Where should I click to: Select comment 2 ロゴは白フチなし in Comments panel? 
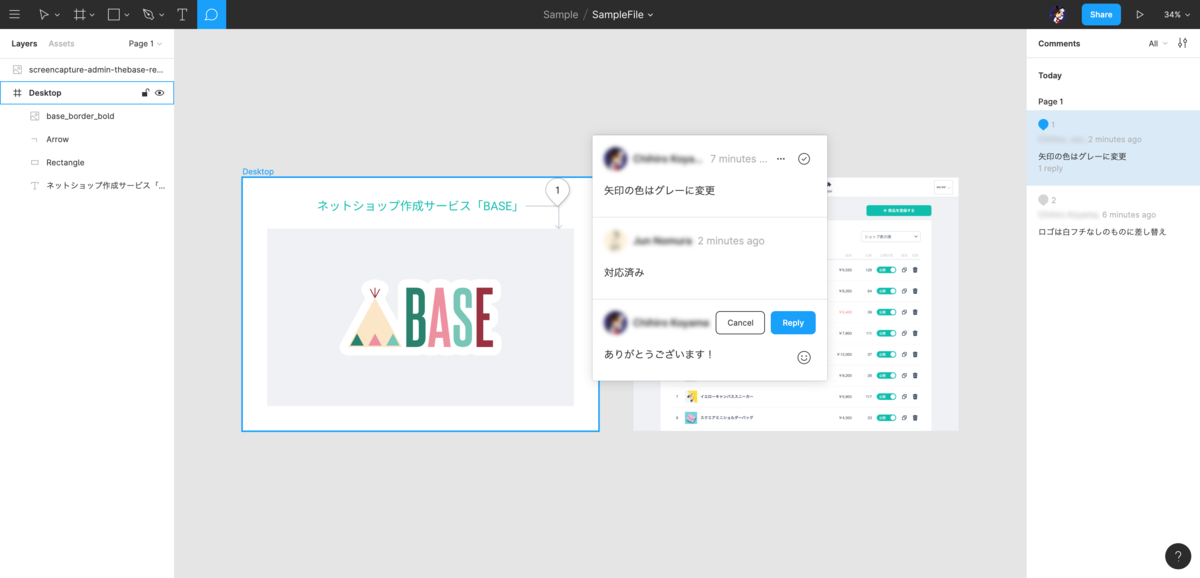(x=1113, y=216)
